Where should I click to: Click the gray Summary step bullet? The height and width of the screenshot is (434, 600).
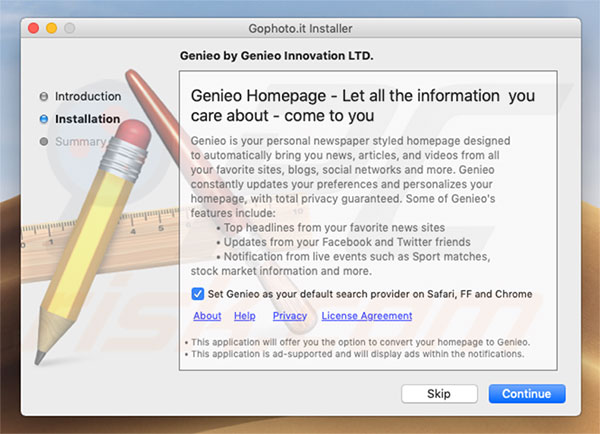point(44,142)
